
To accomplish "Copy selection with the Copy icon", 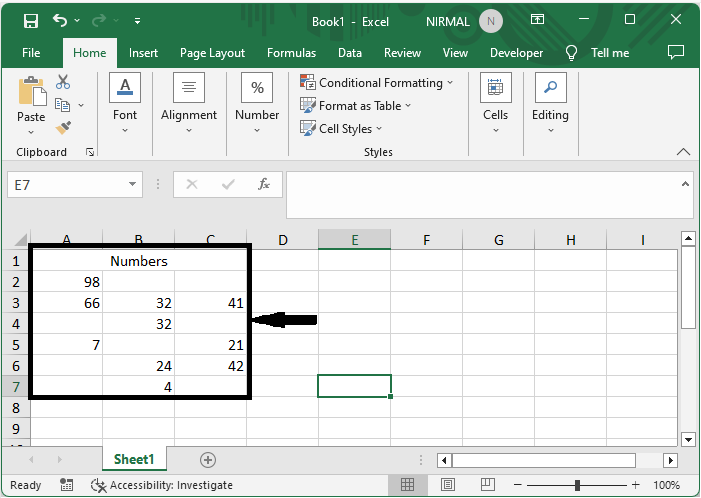I will [x=62, y=105].
